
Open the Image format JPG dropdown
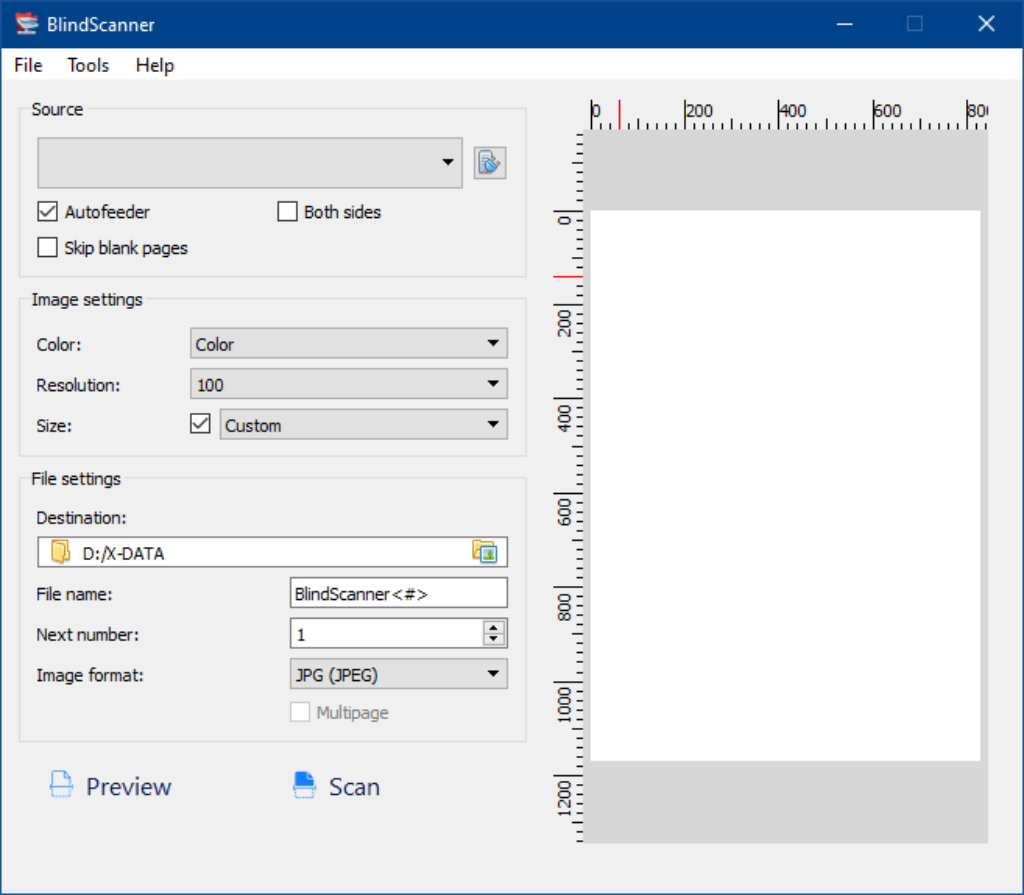(x=398, y=674)
